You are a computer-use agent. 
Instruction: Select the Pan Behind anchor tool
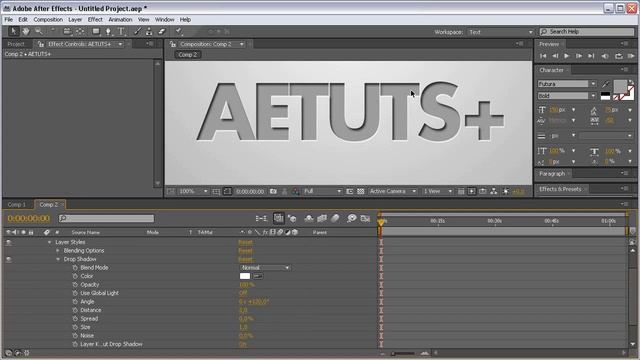(80, 31)
